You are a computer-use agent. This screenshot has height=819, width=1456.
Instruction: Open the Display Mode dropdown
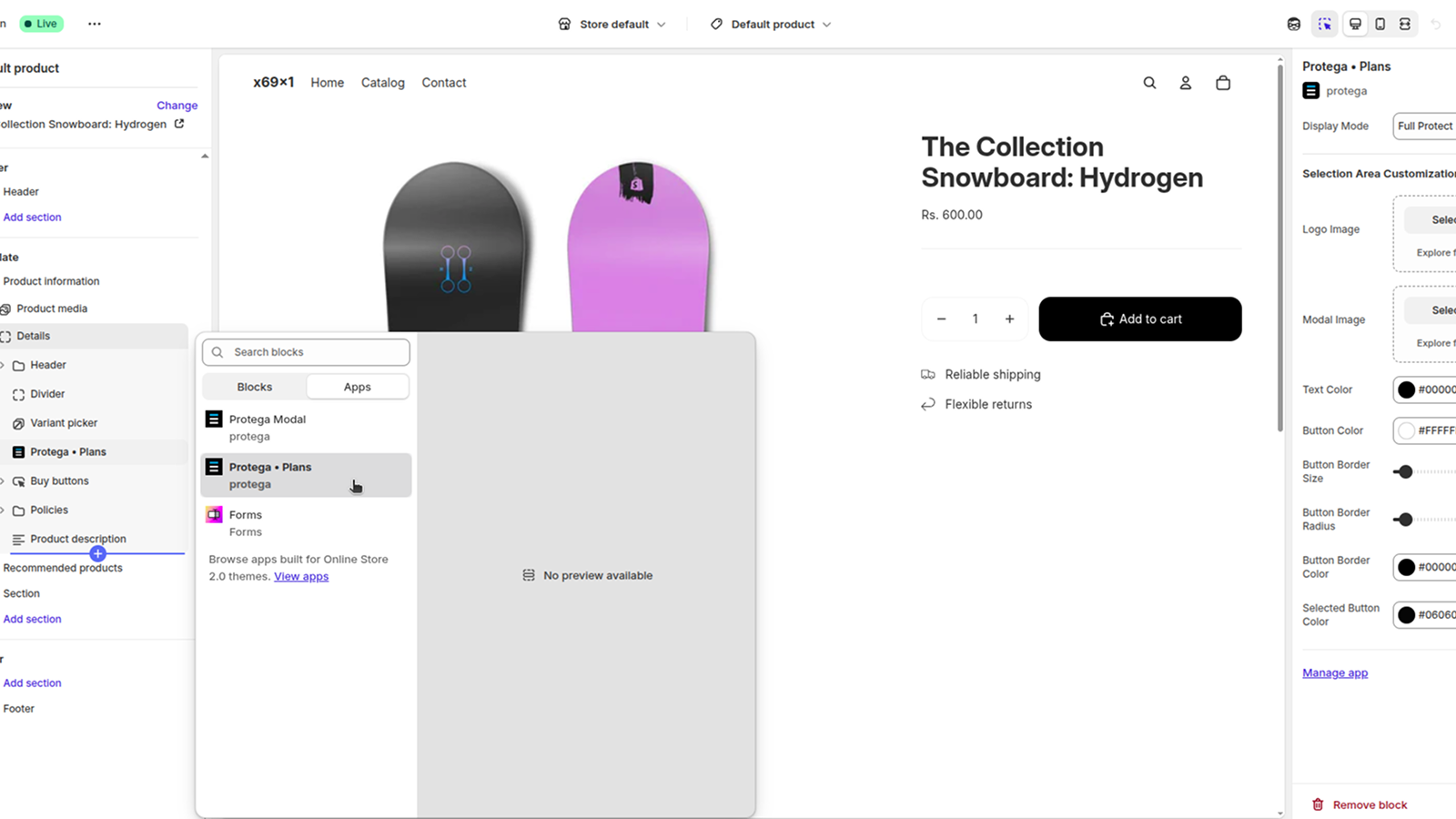(x=1425, y=126)
